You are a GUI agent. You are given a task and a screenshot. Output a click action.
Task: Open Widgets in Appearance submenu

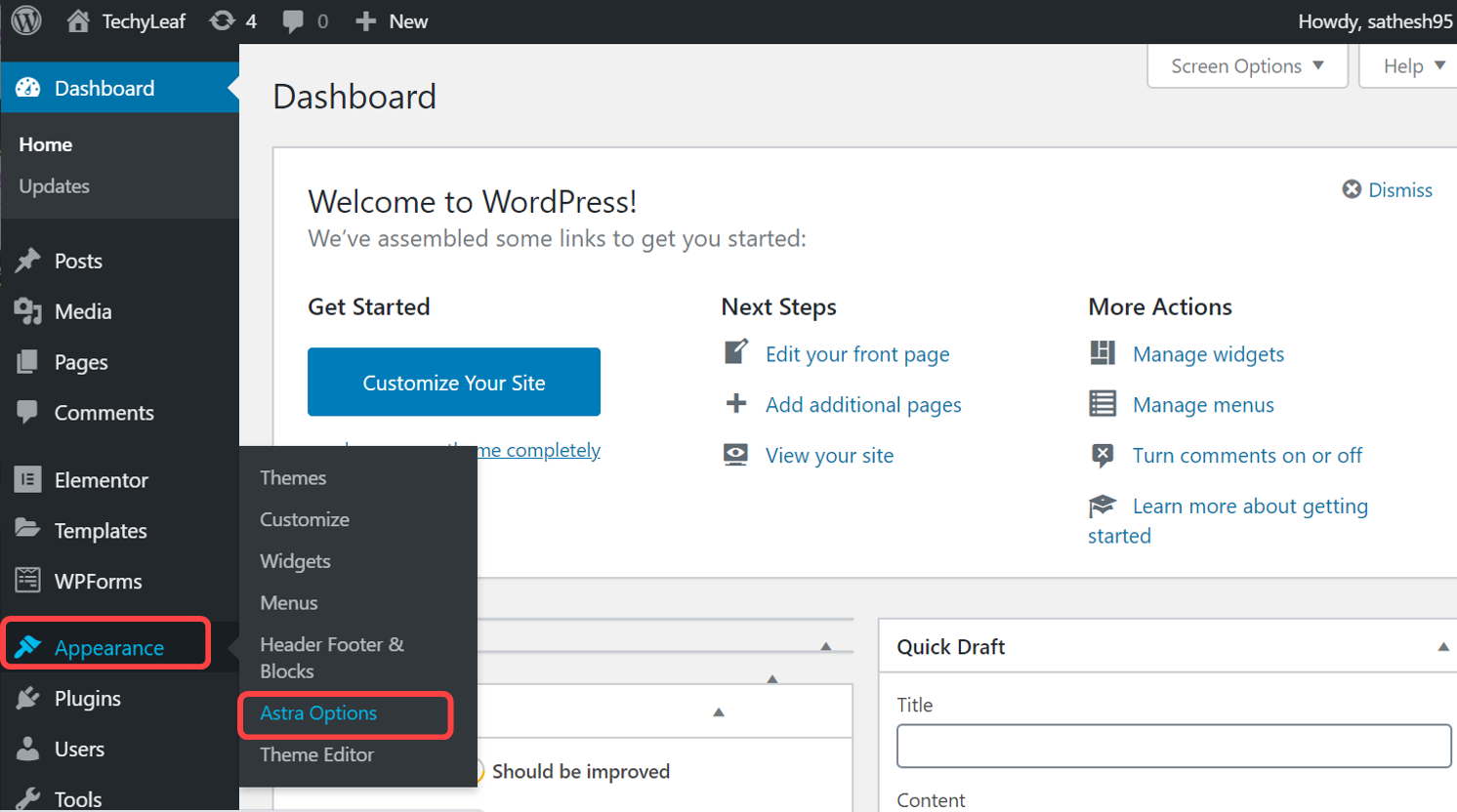pos(295,561)
